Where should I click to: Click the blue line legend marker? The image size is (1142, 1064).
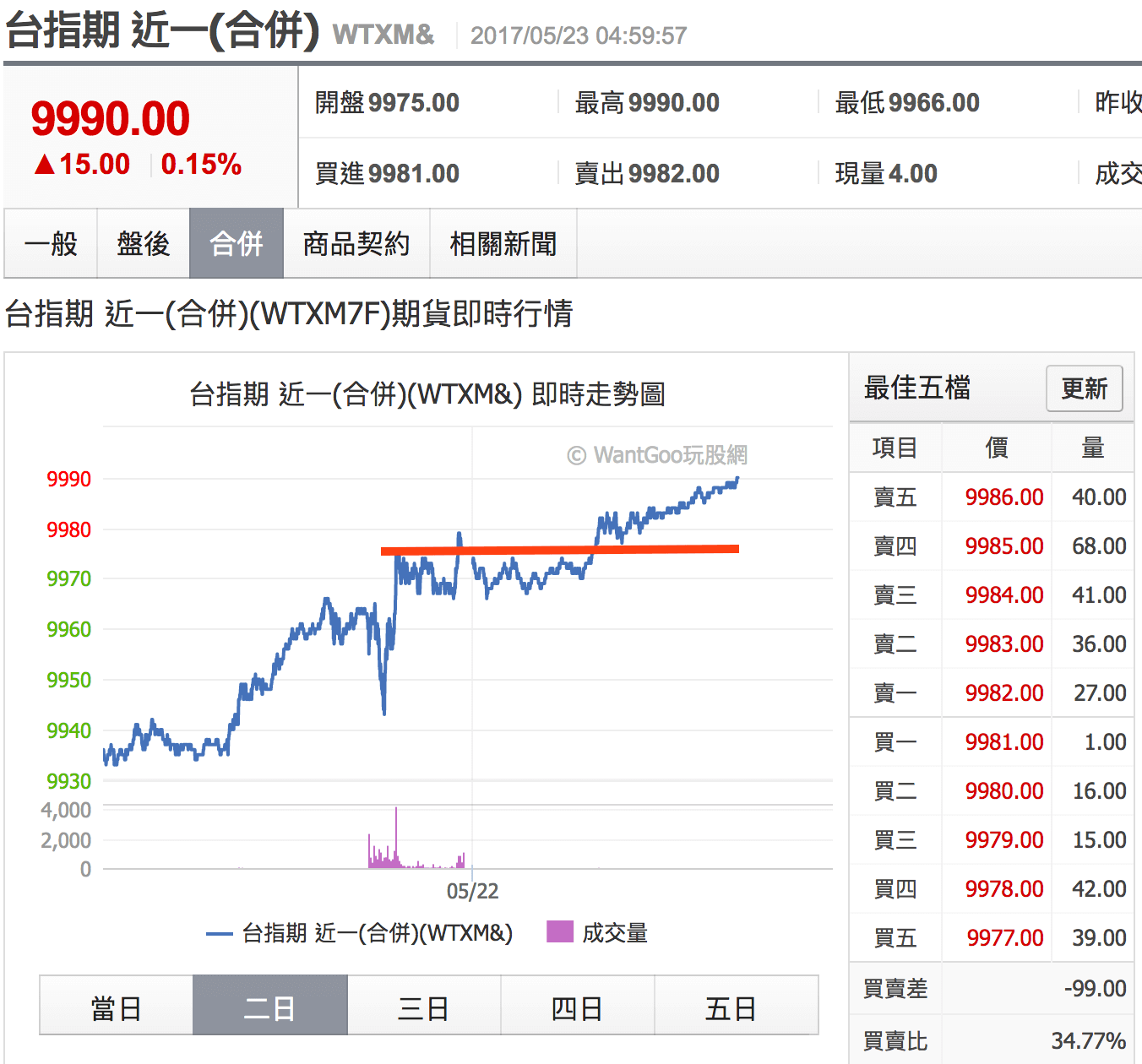click(219, 933)
